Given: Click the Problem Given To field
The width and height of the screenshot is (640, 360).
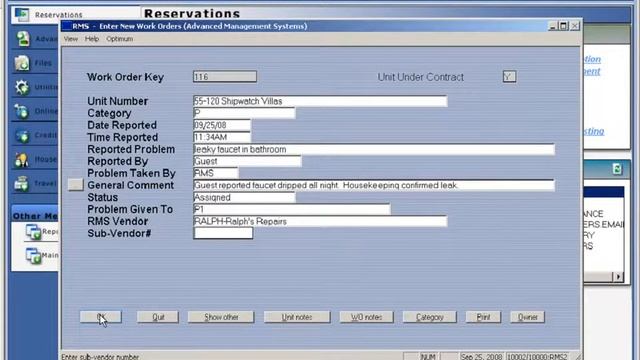Looking at the screenshot, I should click(292, 209).
